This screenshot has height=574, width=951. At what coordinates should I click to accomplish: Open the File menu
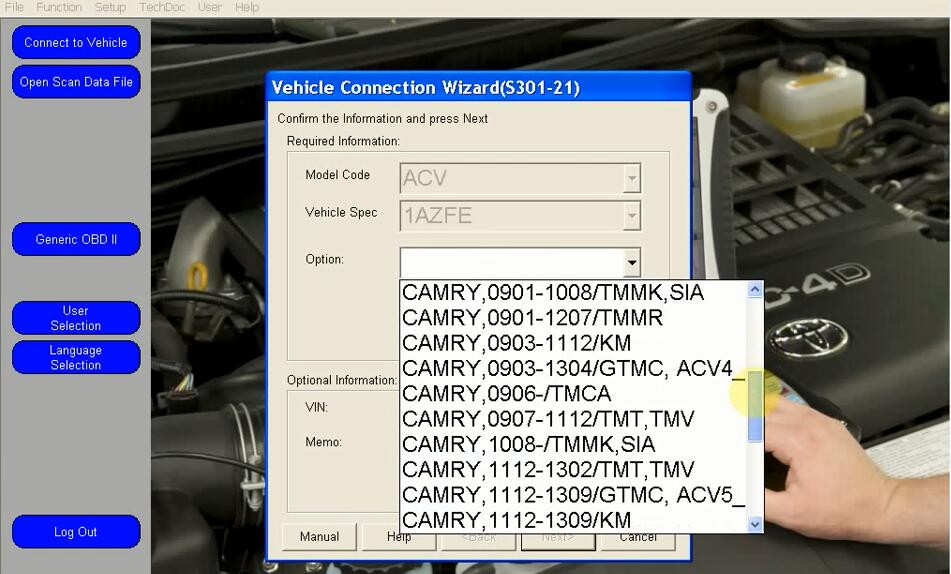(x=14, y=7)
